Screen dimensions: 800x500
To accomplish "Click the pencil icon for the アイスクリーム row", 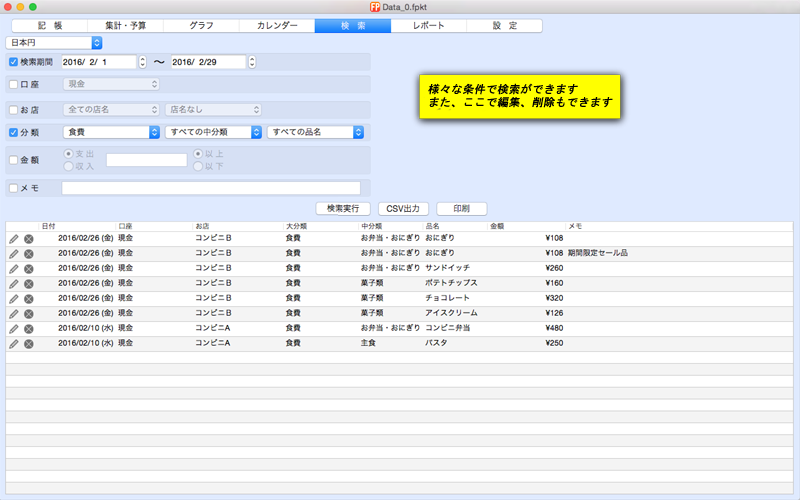I will coord(14,313).
